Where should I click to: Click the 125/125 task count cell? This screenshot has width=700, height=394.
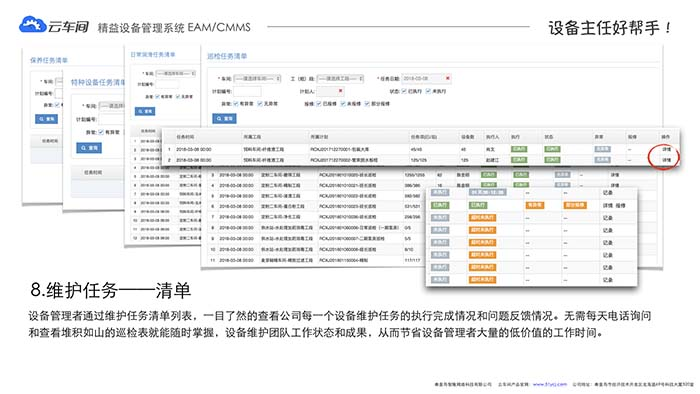(x=418, y=160)
